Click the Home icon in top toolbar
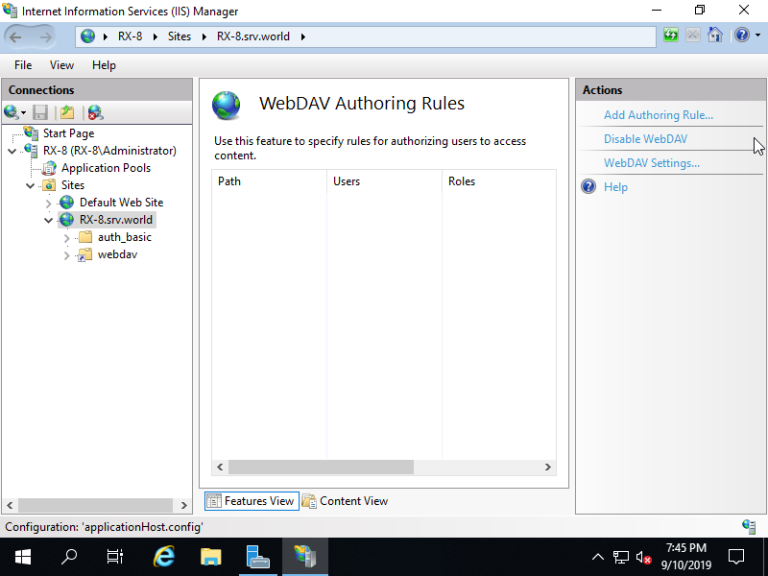The width and height of the screenshot is (768, 576). tap(715, 35)
